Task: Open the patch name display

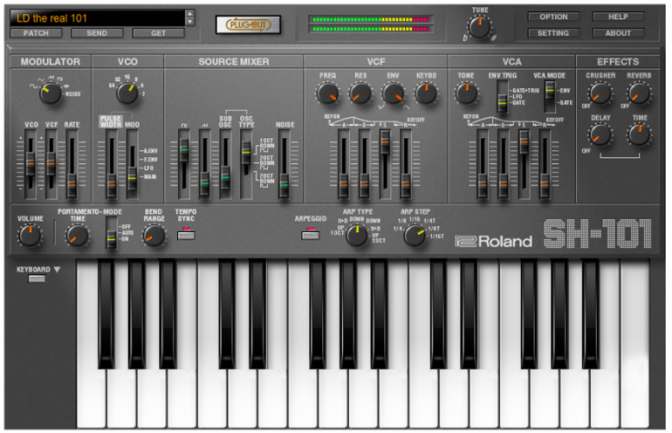Action: pos(98,18)
